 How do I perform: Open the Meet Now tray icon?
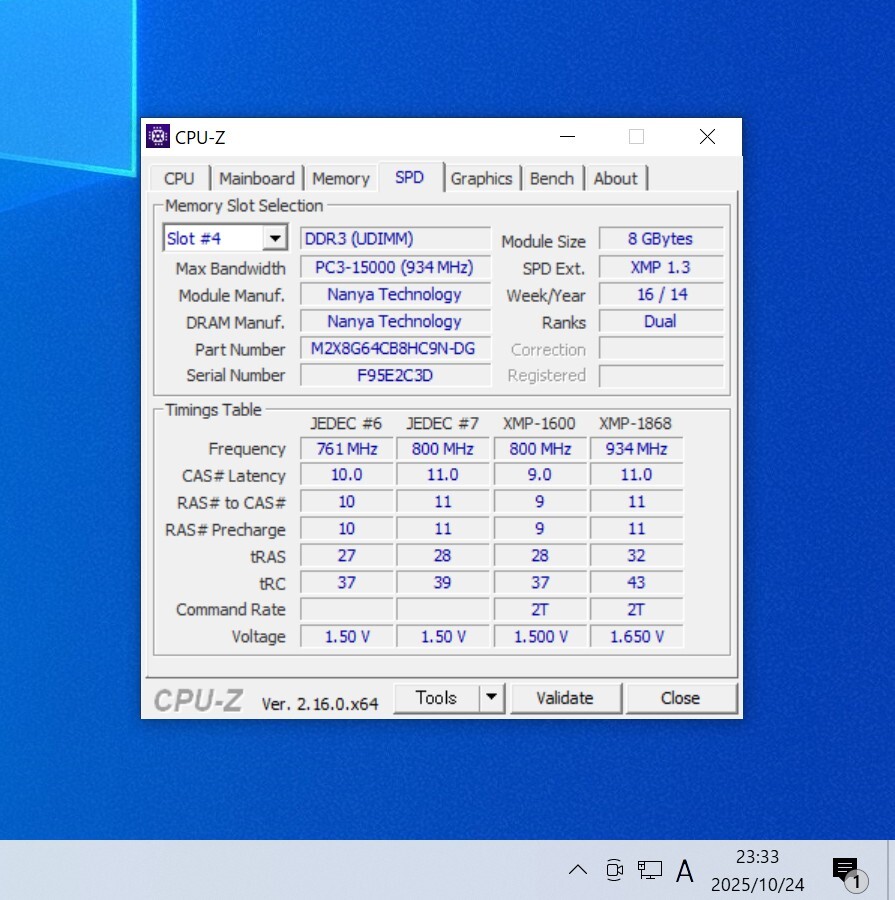[614, 870]
